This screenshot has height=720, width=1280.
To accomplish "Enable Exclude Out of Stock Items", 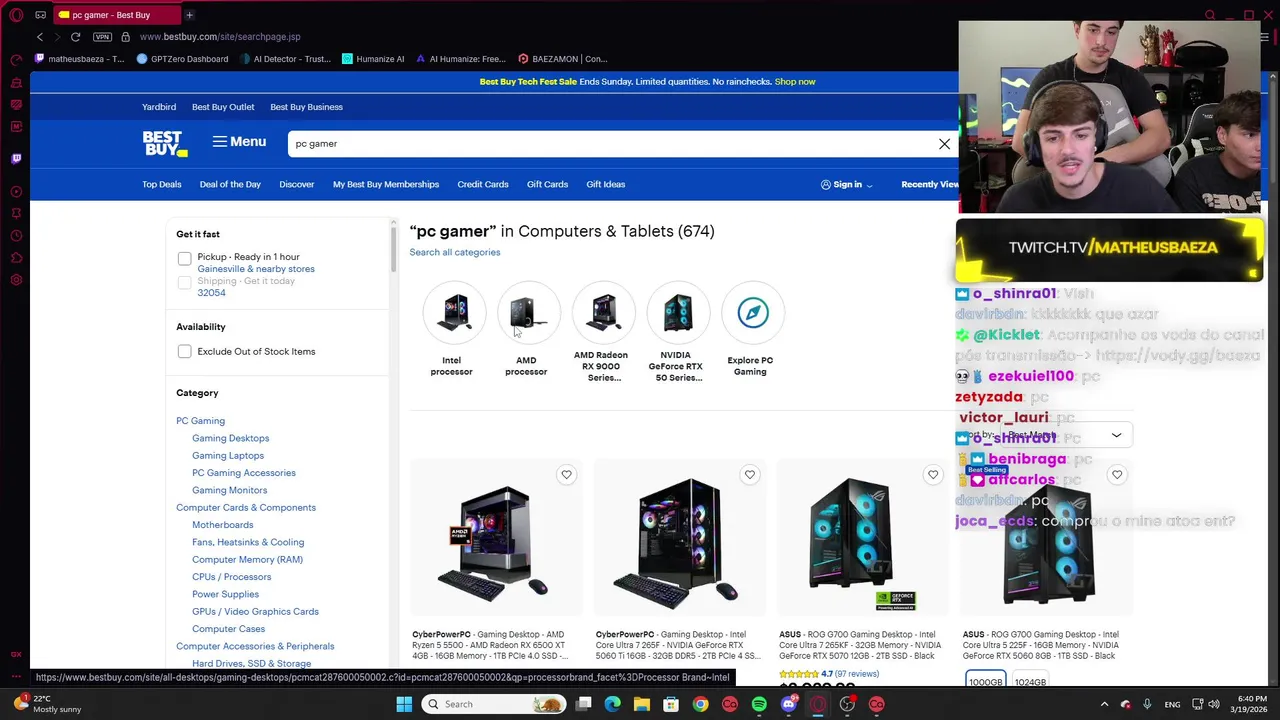I will pos(184,351).
